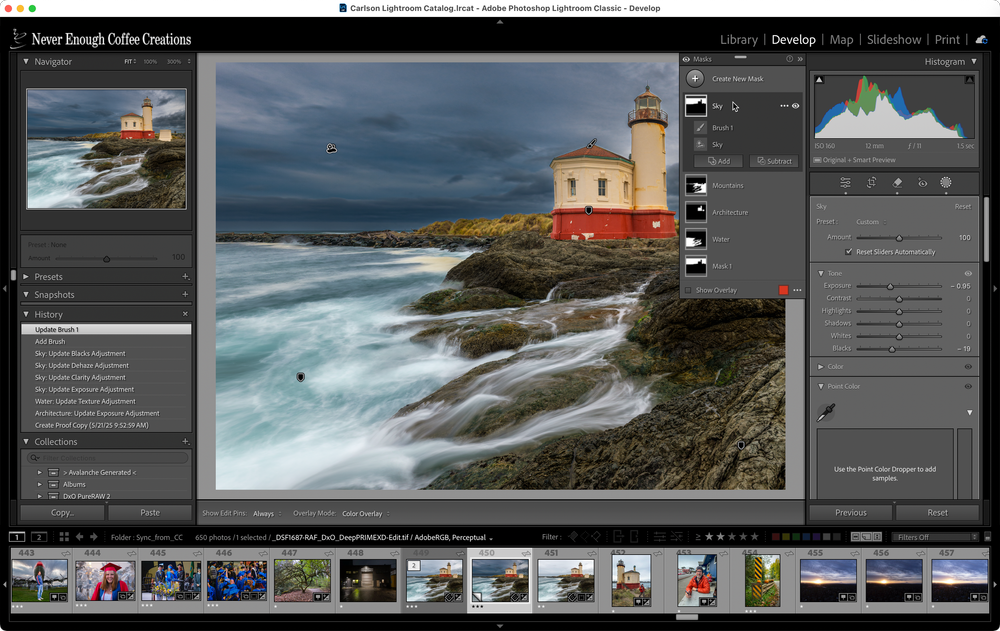
Task: Click the Create New Mask plus icon
Action: point(695,78)
